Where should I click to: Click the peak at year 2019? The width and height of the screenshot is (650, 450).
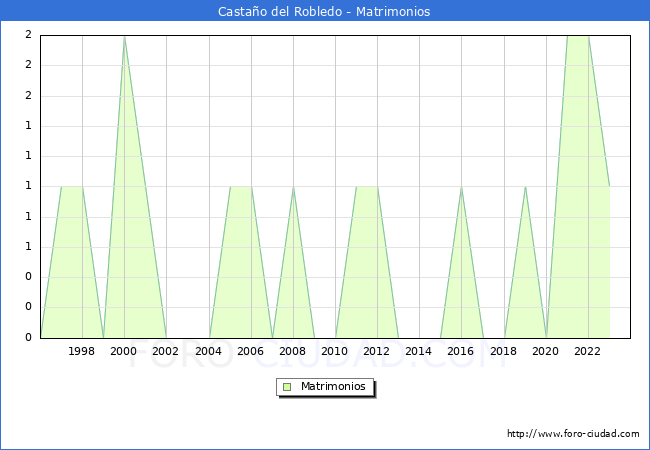click(525, 187)
